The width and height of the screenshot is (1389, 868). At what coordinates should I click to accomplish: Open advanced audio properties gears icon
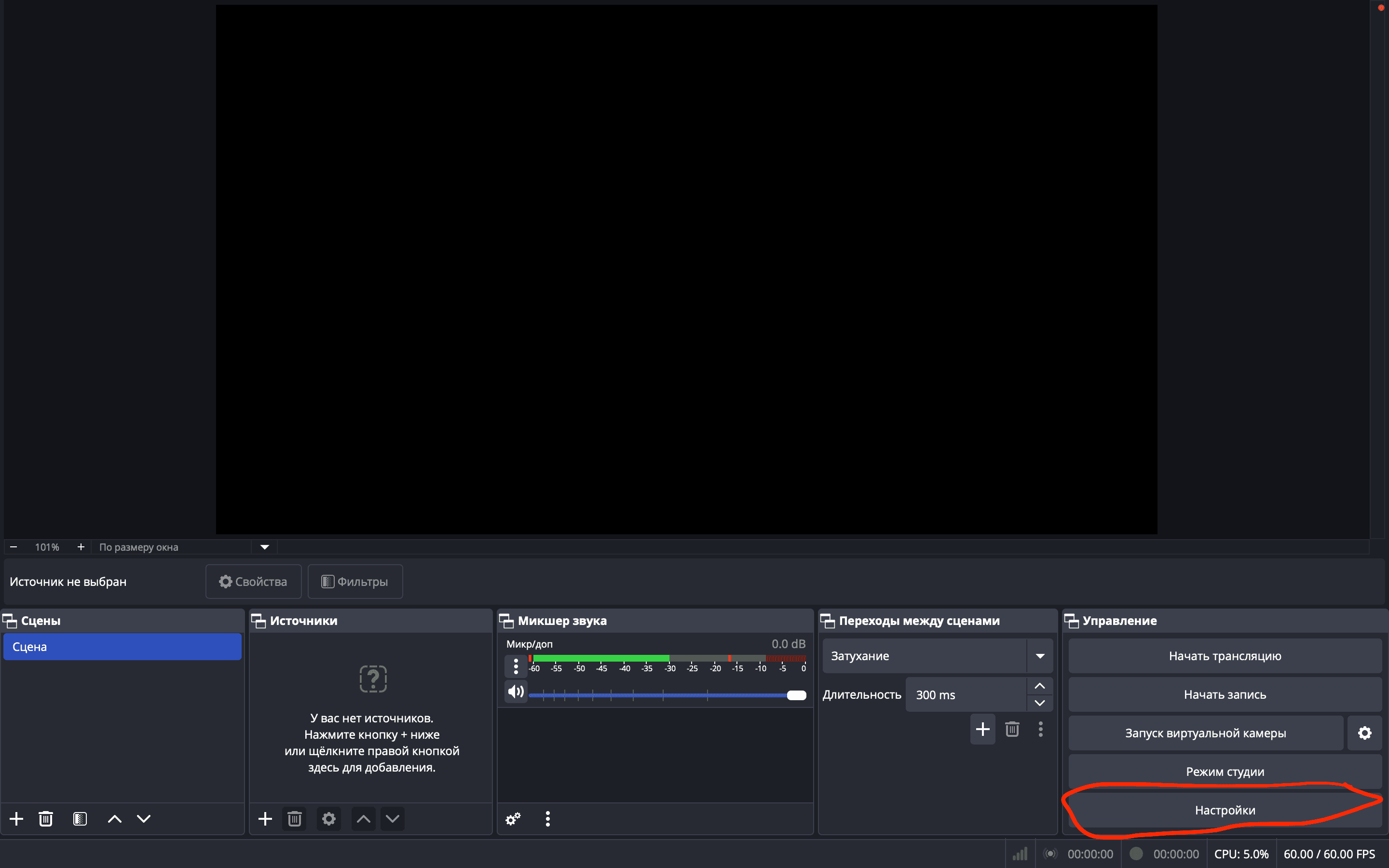(x=513, y=819)
